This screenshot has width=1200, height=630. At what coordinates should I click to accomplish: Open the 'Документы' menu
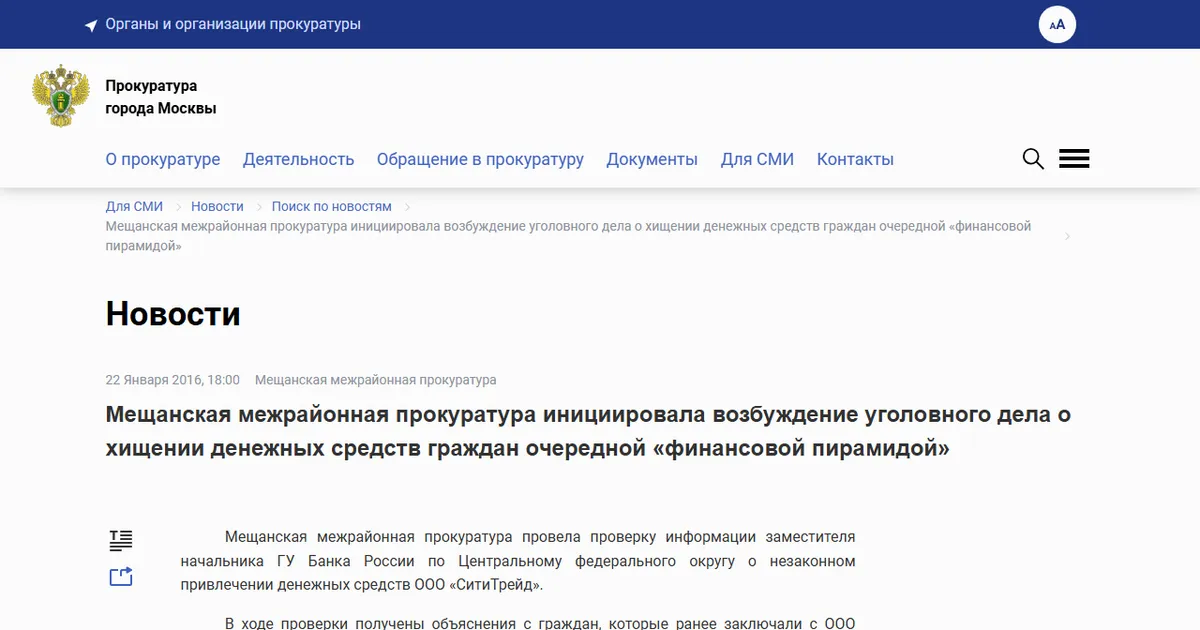(x=652, y=159)
